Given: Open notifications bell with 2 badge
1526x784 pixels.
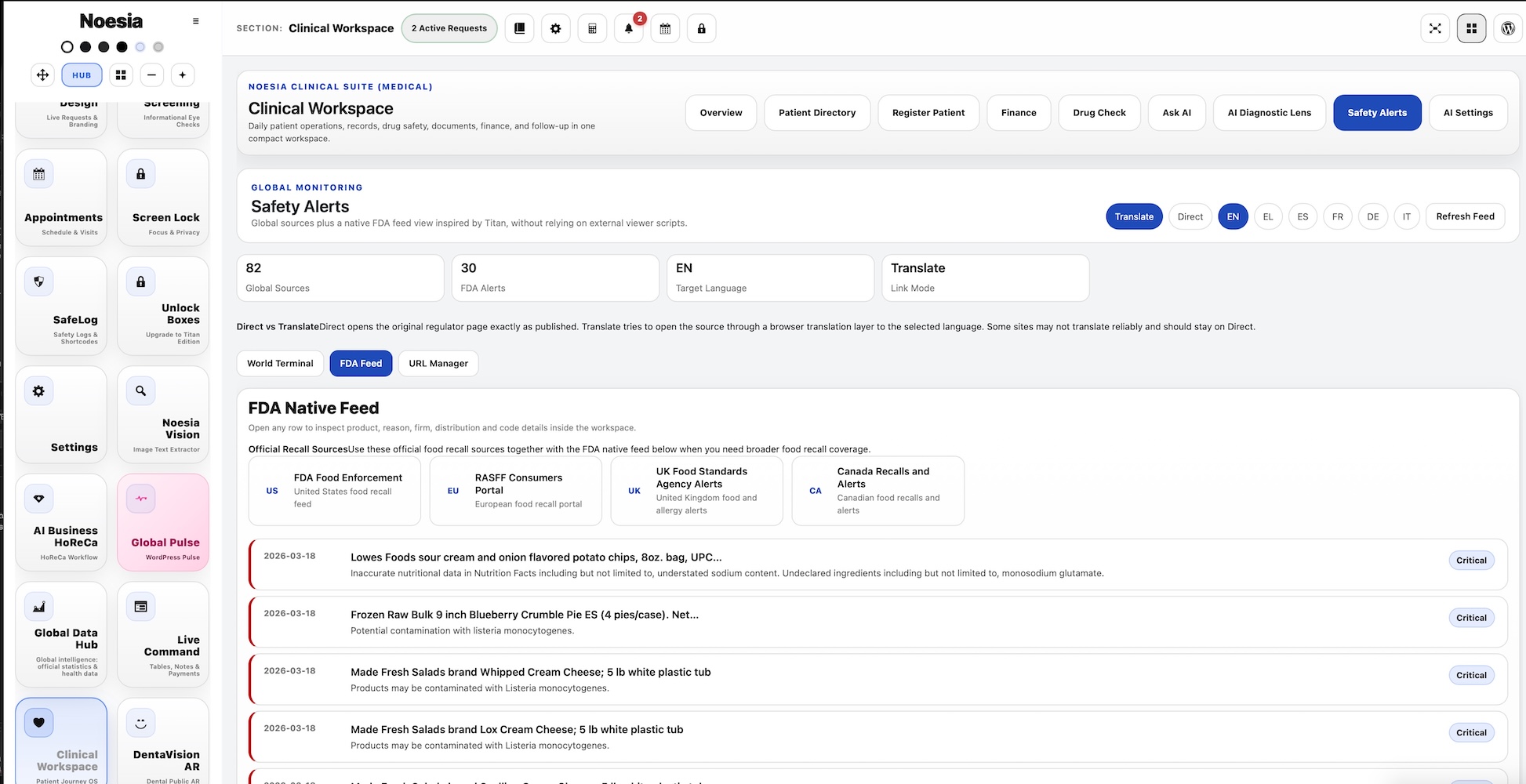Looking at the screenshot, I should tap(629, 28).
